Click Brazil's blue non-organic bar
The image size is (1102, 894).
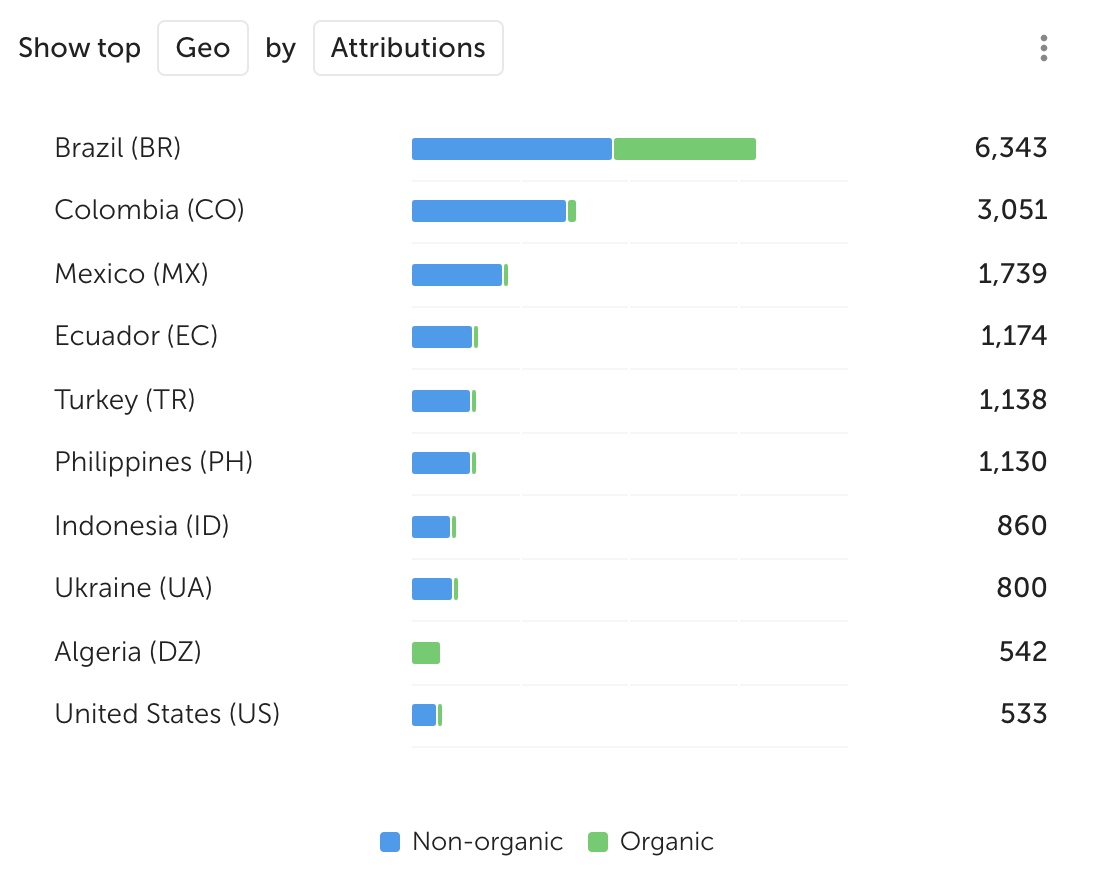(x=511, y=149)
